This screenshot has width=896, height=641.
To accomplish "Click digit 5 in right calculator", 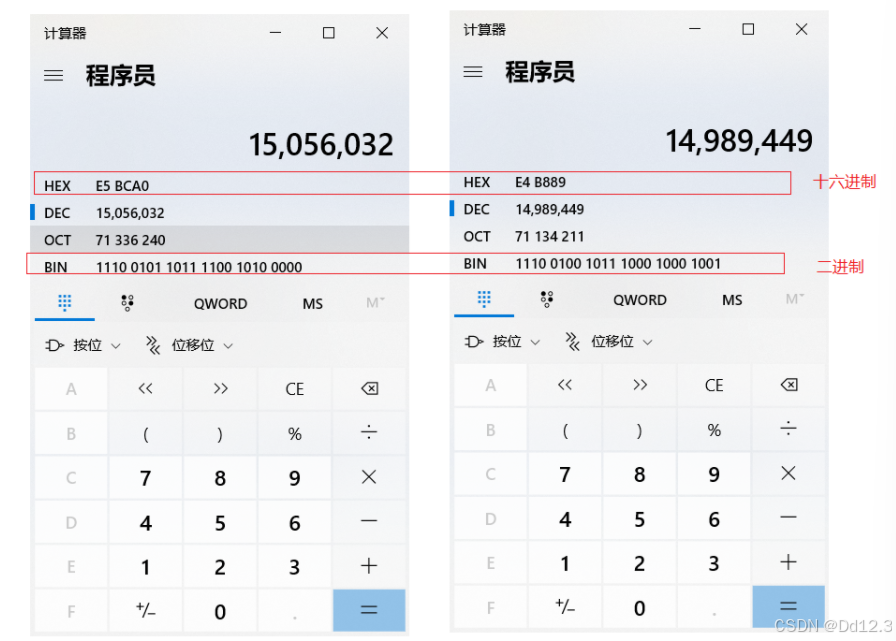I will (639, 519).
